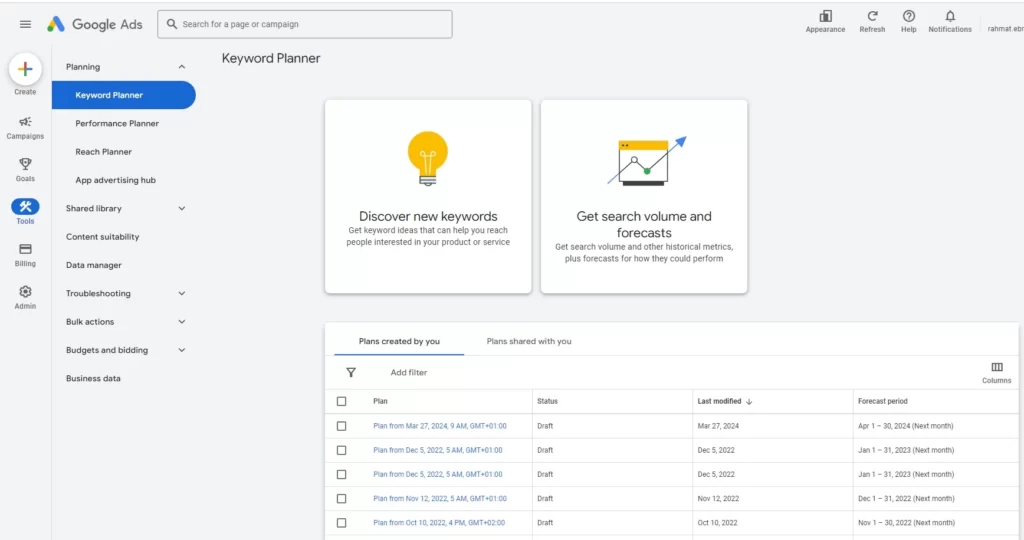Open the Billing card icon
This screenshot has height=540, width=1024.
(x=25, y=249)
